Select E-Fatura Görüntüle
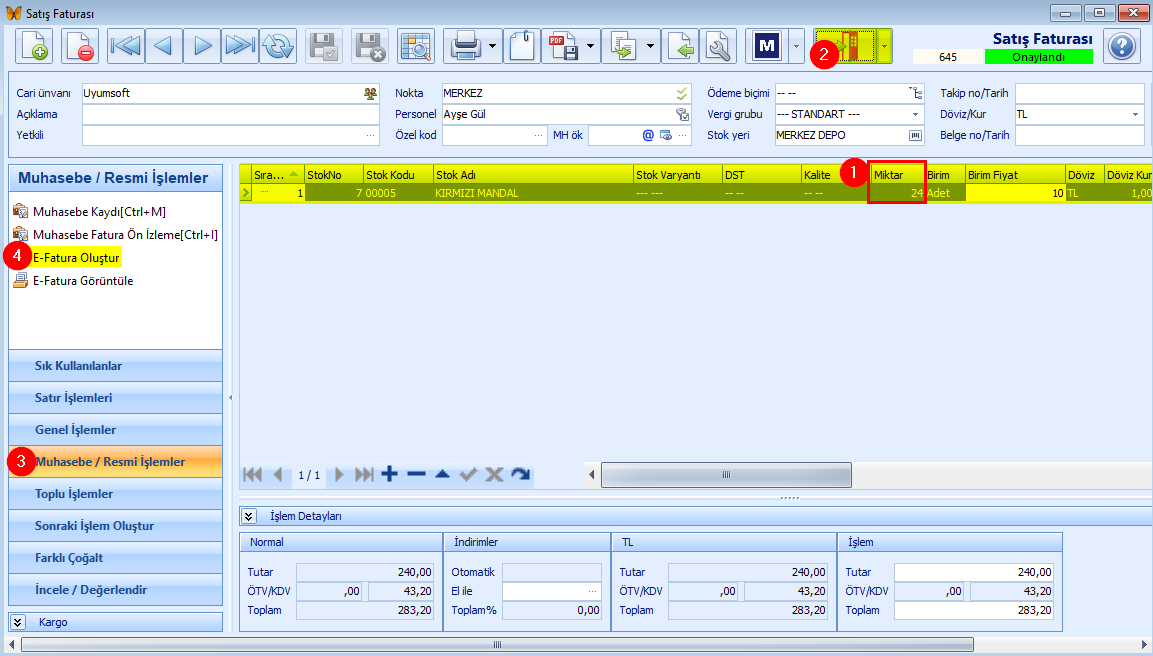The height and width of the screenshot is (656, 1153). (83, 280)
